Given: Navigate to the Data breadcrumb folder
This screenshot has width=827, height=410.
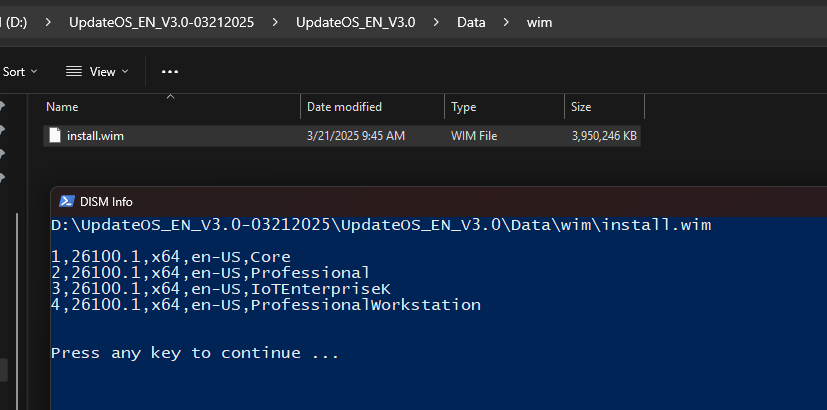Looking at the screenshot, I should click(x=471, y=22).
